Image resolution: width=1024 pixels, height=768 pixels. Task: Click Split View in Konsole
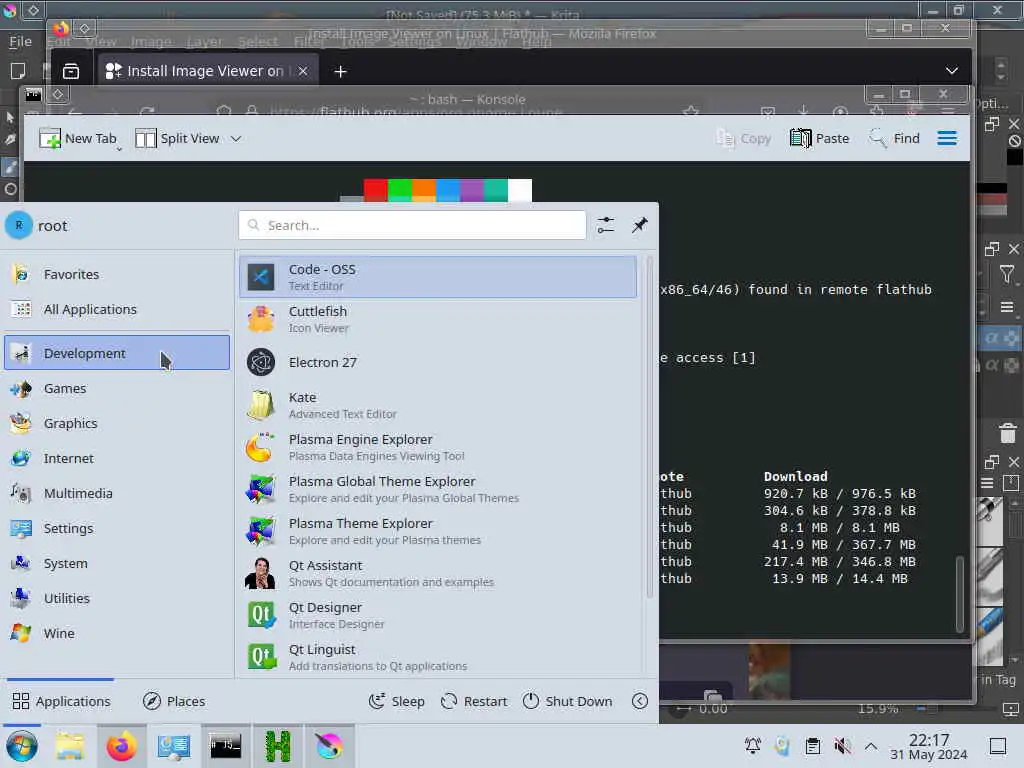[x=178, y=138]
